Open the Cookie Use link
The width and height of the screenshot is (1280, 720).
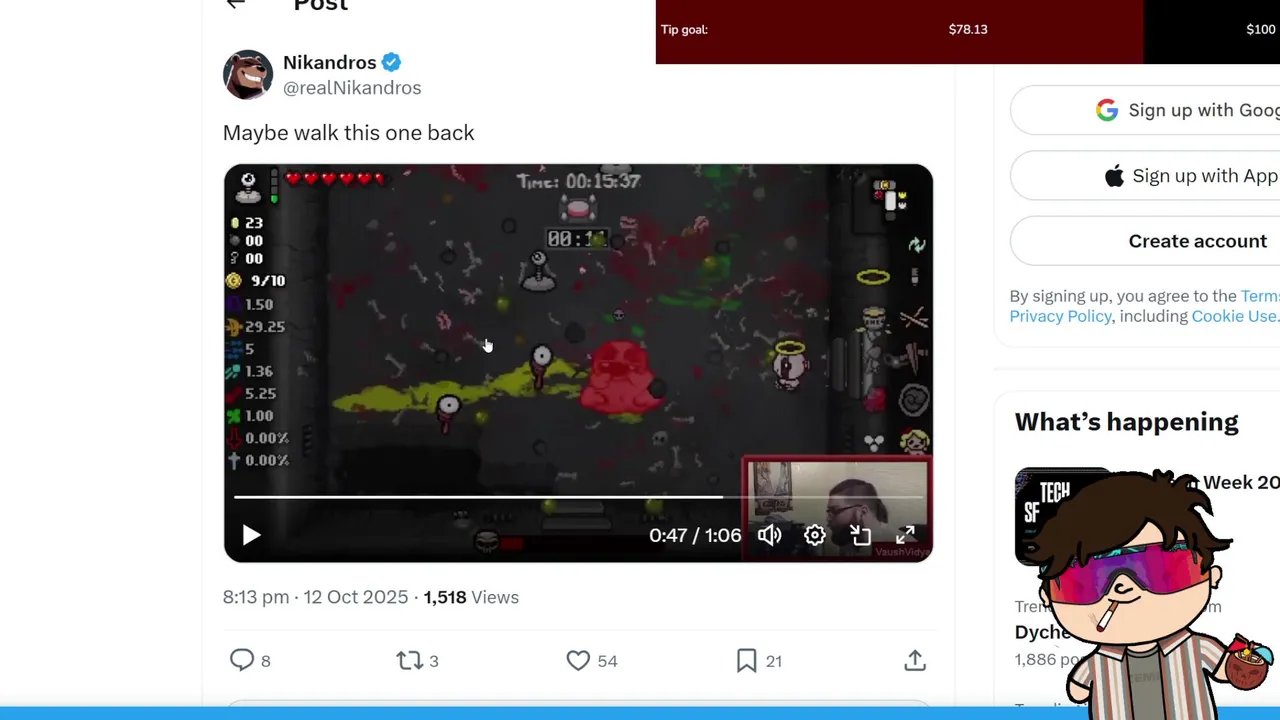pos(1235,316)
